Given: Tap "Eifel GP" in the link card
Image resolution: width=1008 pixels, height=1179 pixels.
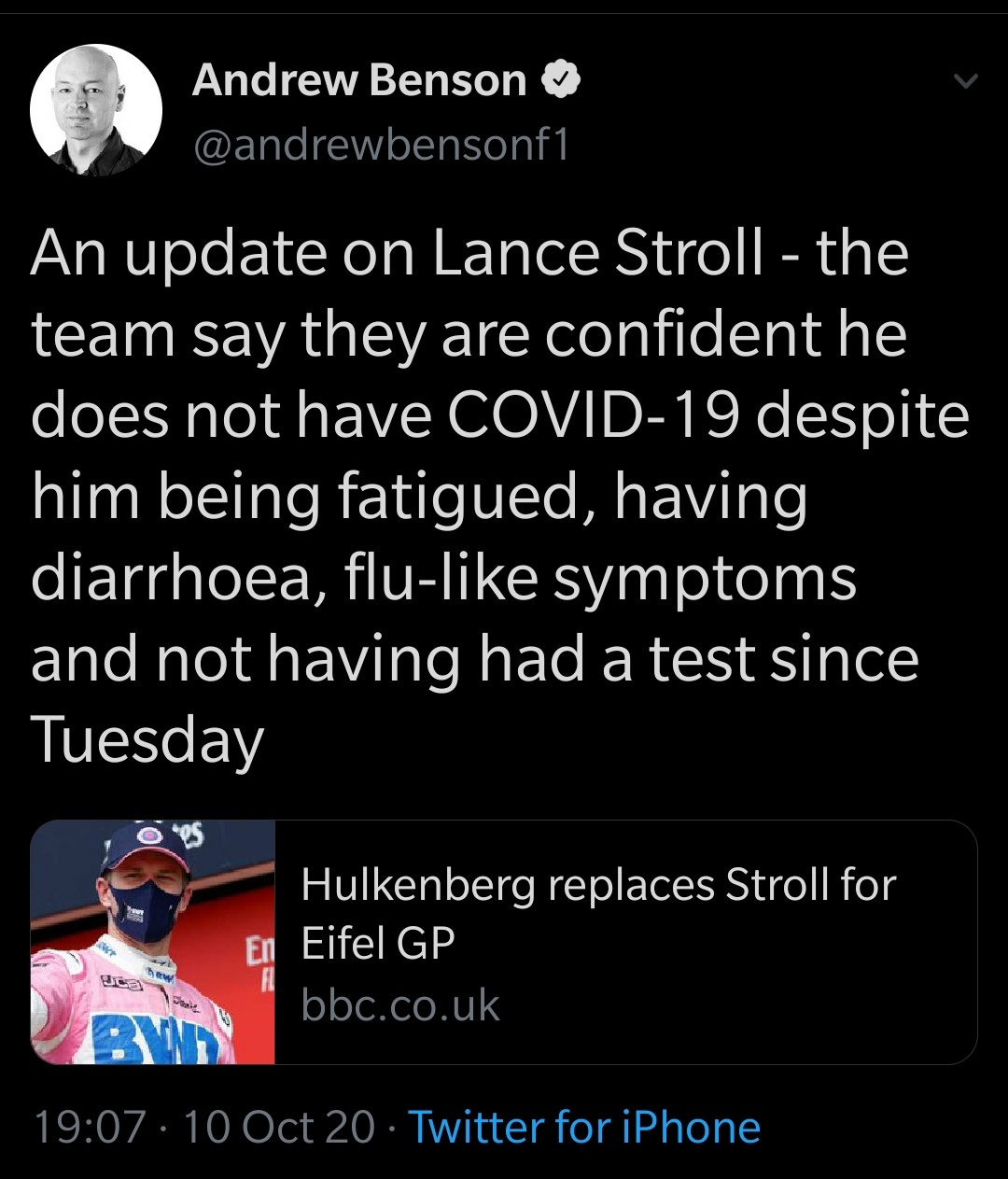Looking at the screenshot, I should pos(378,944).
